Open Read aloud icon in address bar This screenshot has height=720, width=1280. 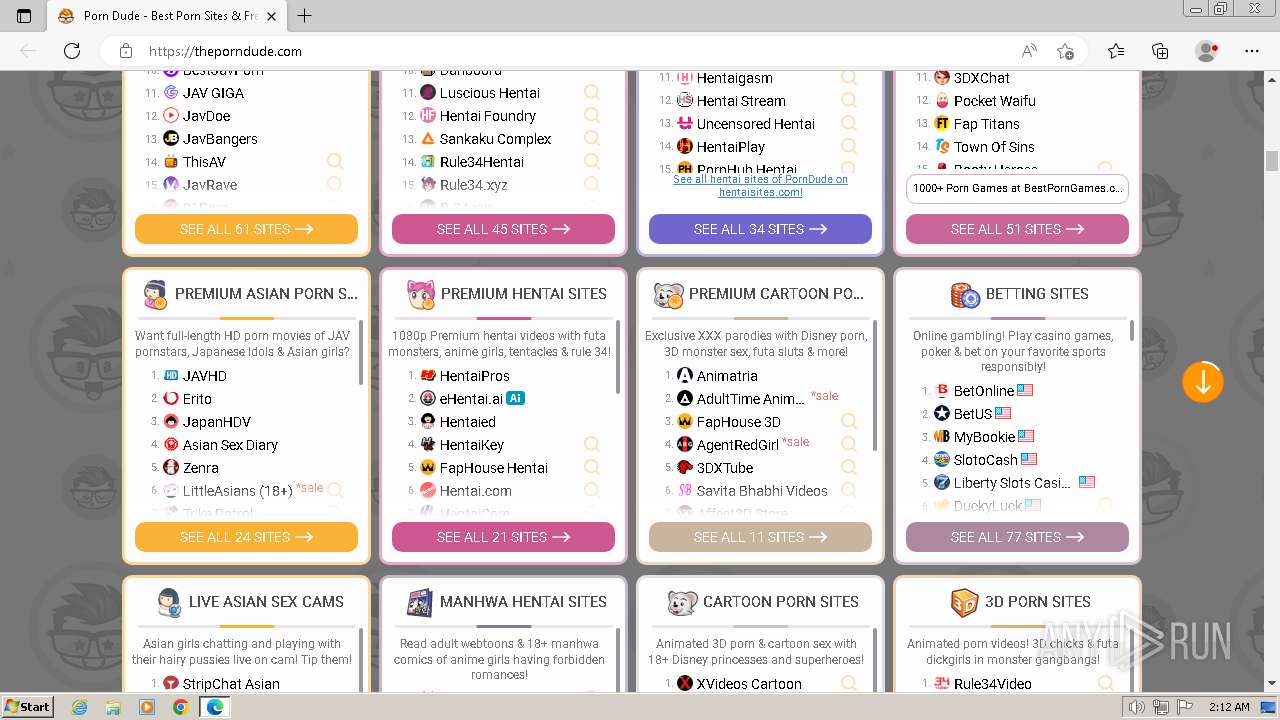click(x=1029, y=51)
